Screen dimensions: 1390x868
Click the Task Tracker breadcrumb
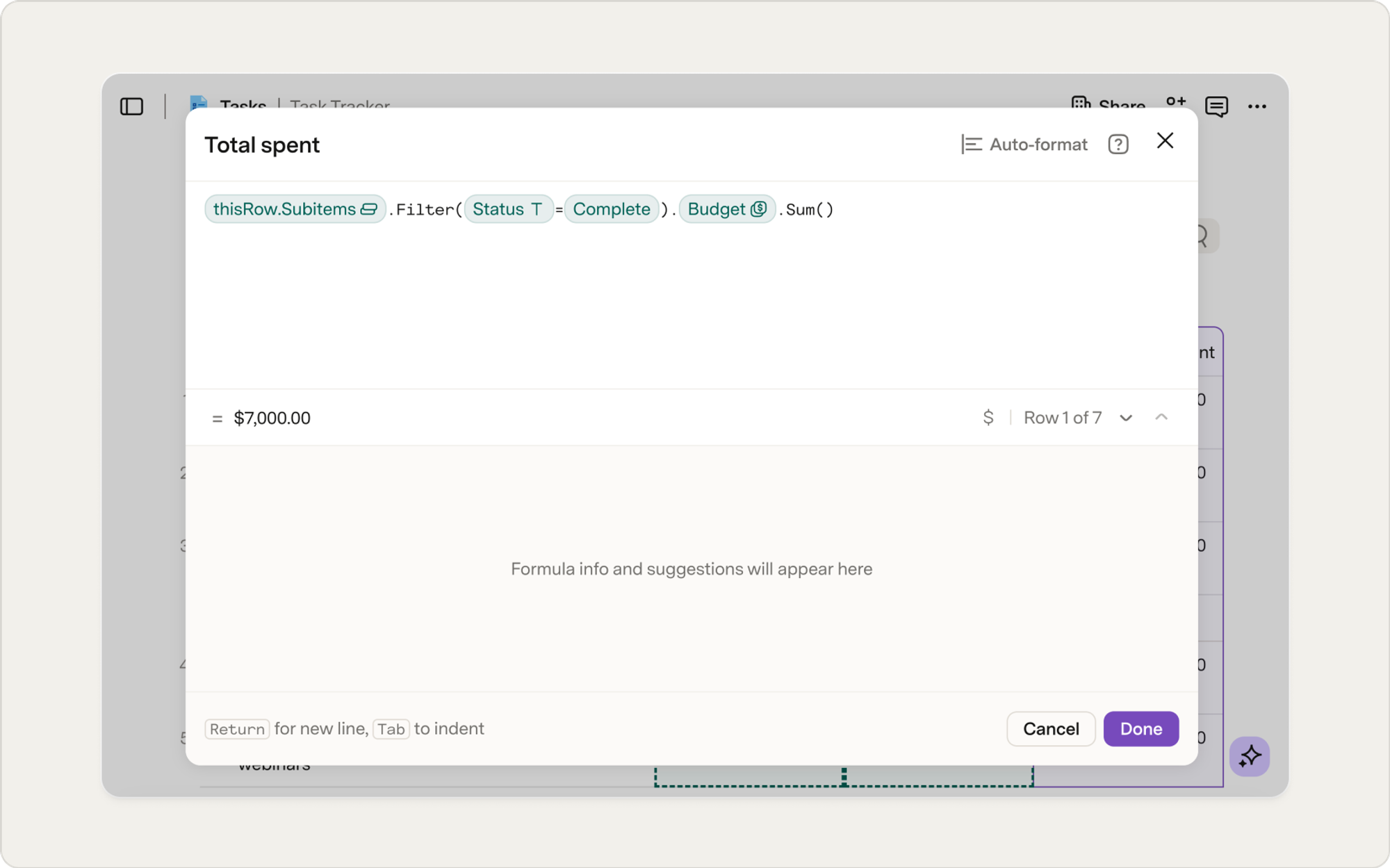340,104
